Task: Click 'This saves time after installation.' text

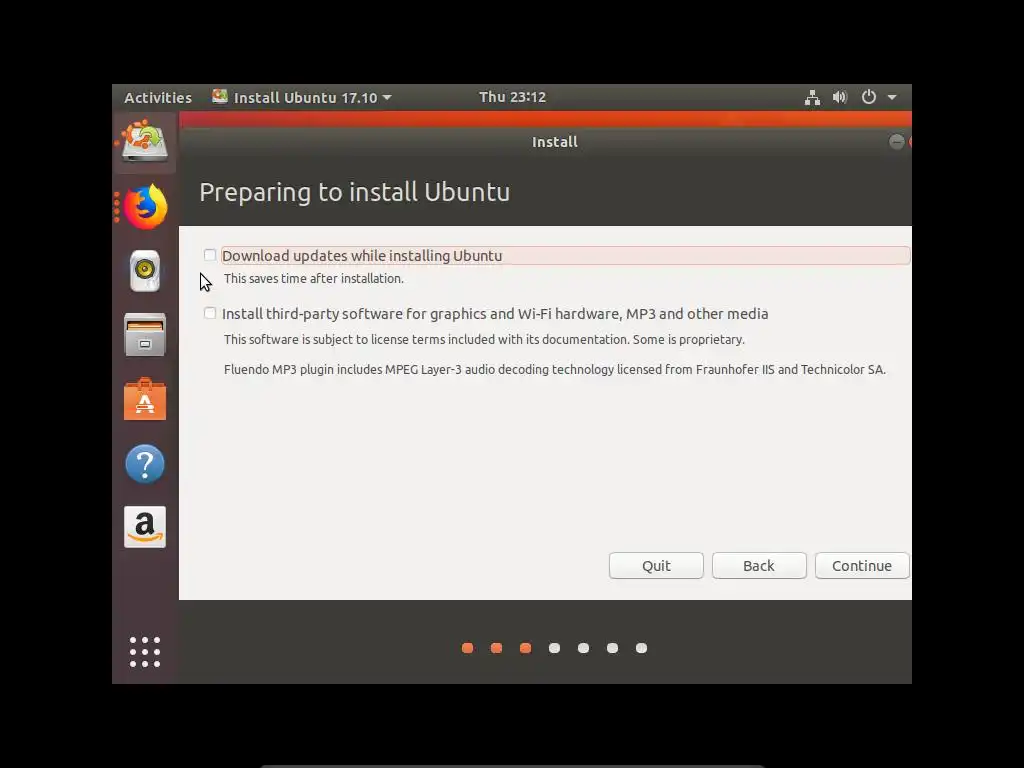Action: [x=313, y=279]
